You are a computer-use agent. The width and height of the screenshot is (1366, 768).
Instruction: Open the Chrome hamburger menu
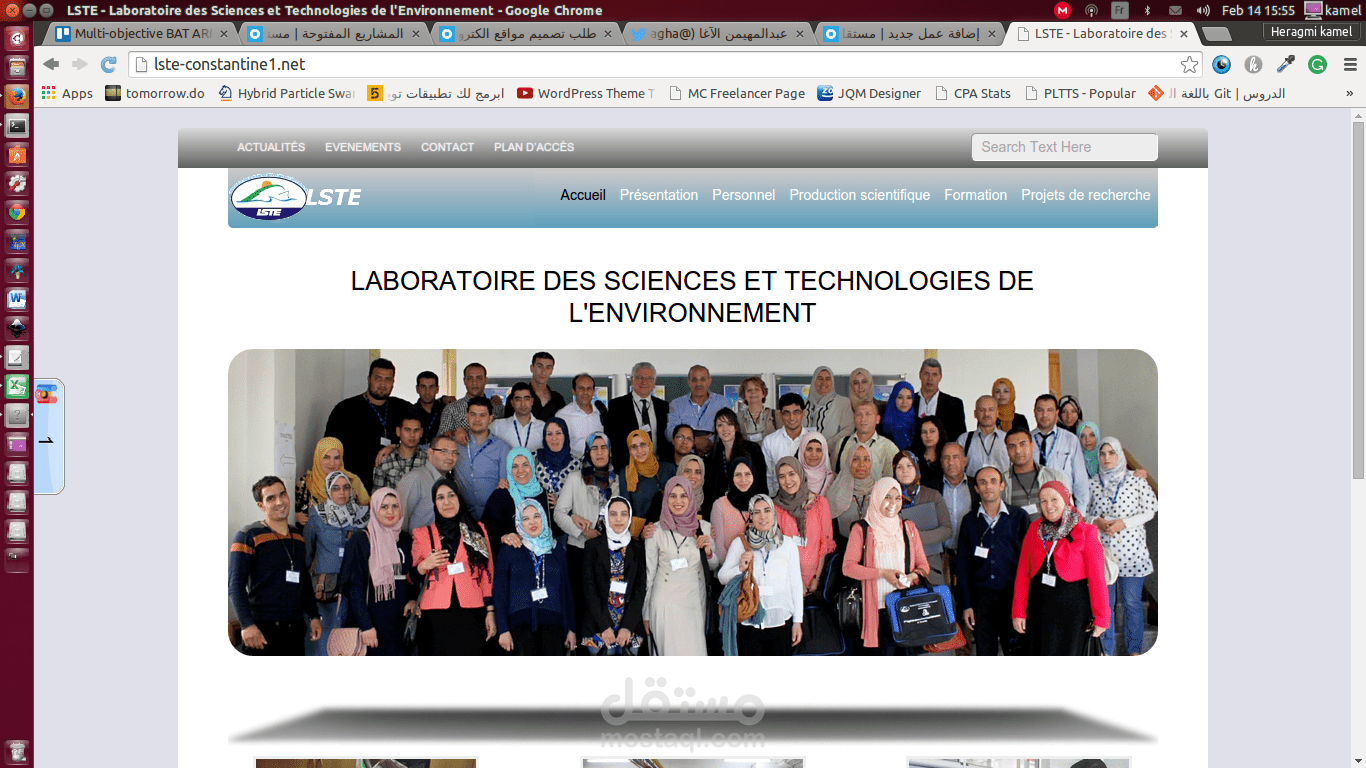tap(1350, 65)
